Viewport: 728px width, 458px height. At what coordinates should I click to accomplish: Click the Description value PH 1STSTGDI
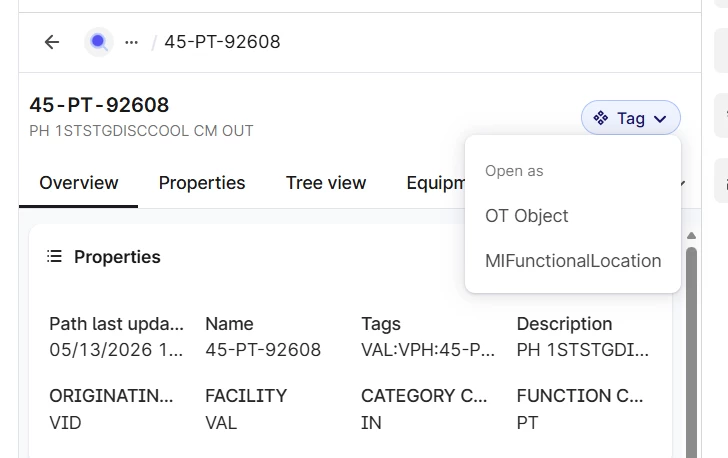pos(583,350)
